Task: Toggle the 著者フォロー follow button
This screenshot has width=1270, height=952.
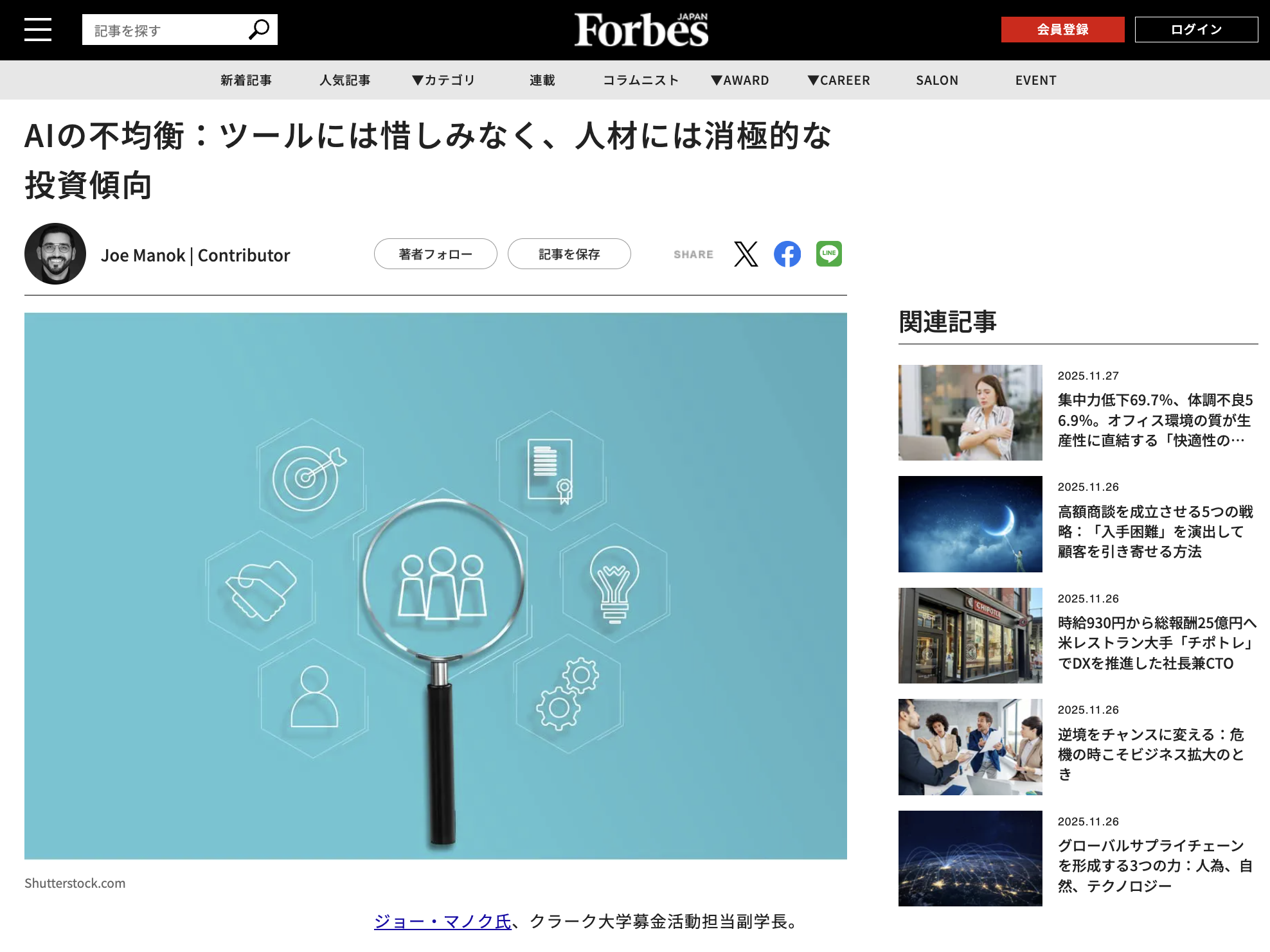Action: [435, 254]
